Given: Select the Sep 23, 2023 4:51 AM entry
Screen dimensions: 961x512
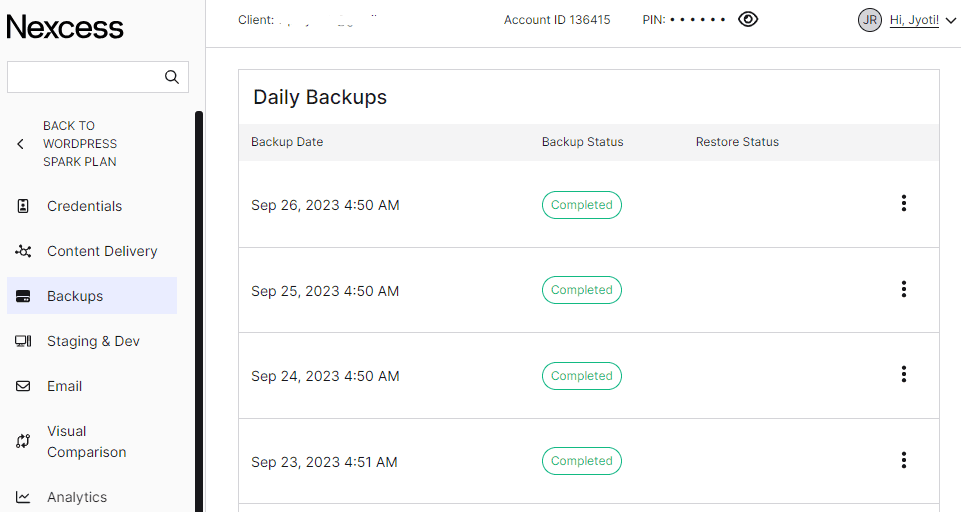Looking at the screenshot, I should pyautogui.click(x=324, y=462).
